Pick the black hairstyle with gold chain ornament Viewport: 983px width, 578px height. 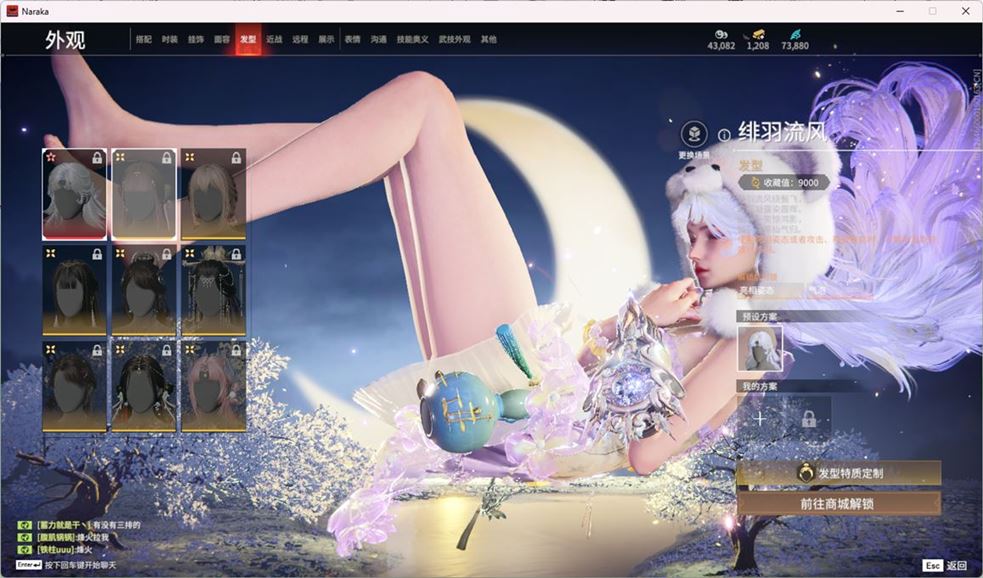pos(144,387)
